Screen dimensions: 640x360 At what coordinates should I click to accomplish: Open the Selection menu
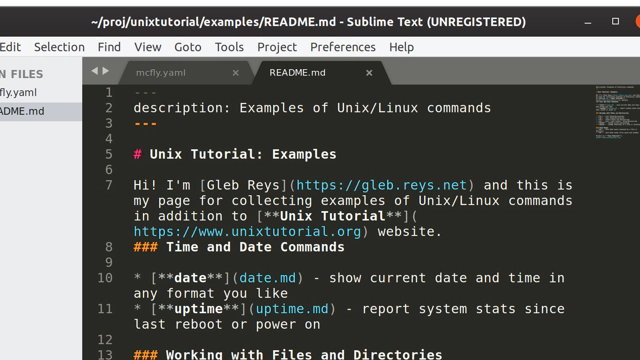59,47
